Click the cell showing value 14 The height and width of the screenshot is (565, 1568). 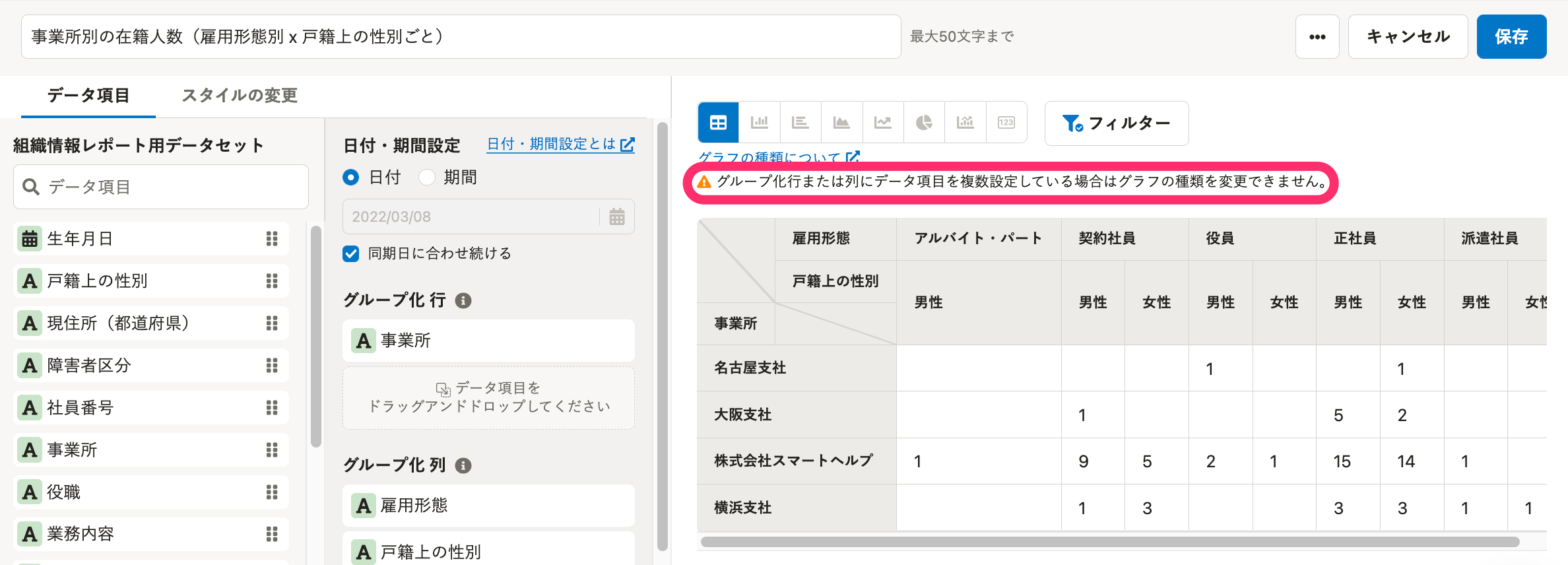1412,461
